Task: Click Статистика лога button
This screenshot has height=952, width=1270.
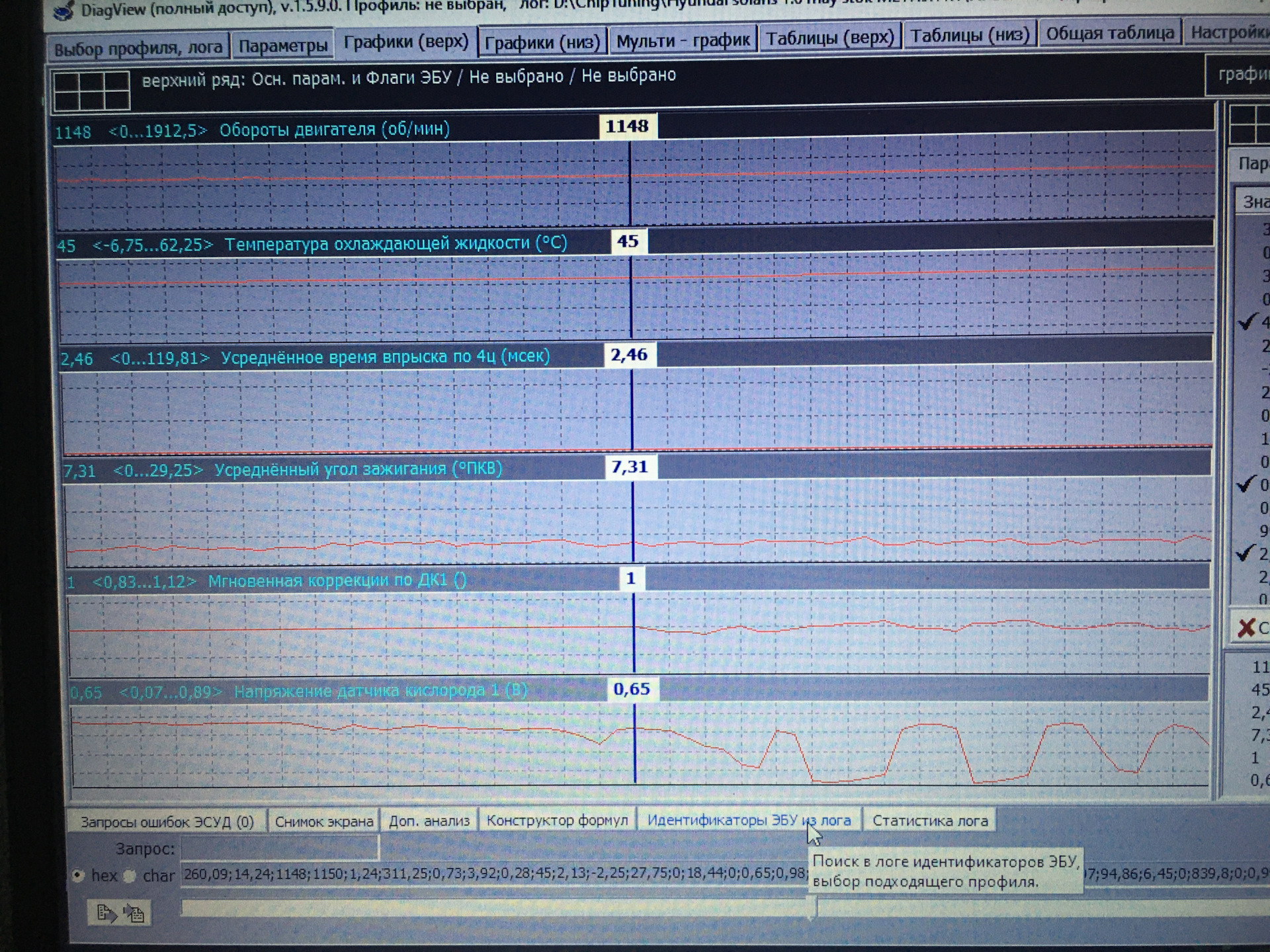Action: pos(929,820)
